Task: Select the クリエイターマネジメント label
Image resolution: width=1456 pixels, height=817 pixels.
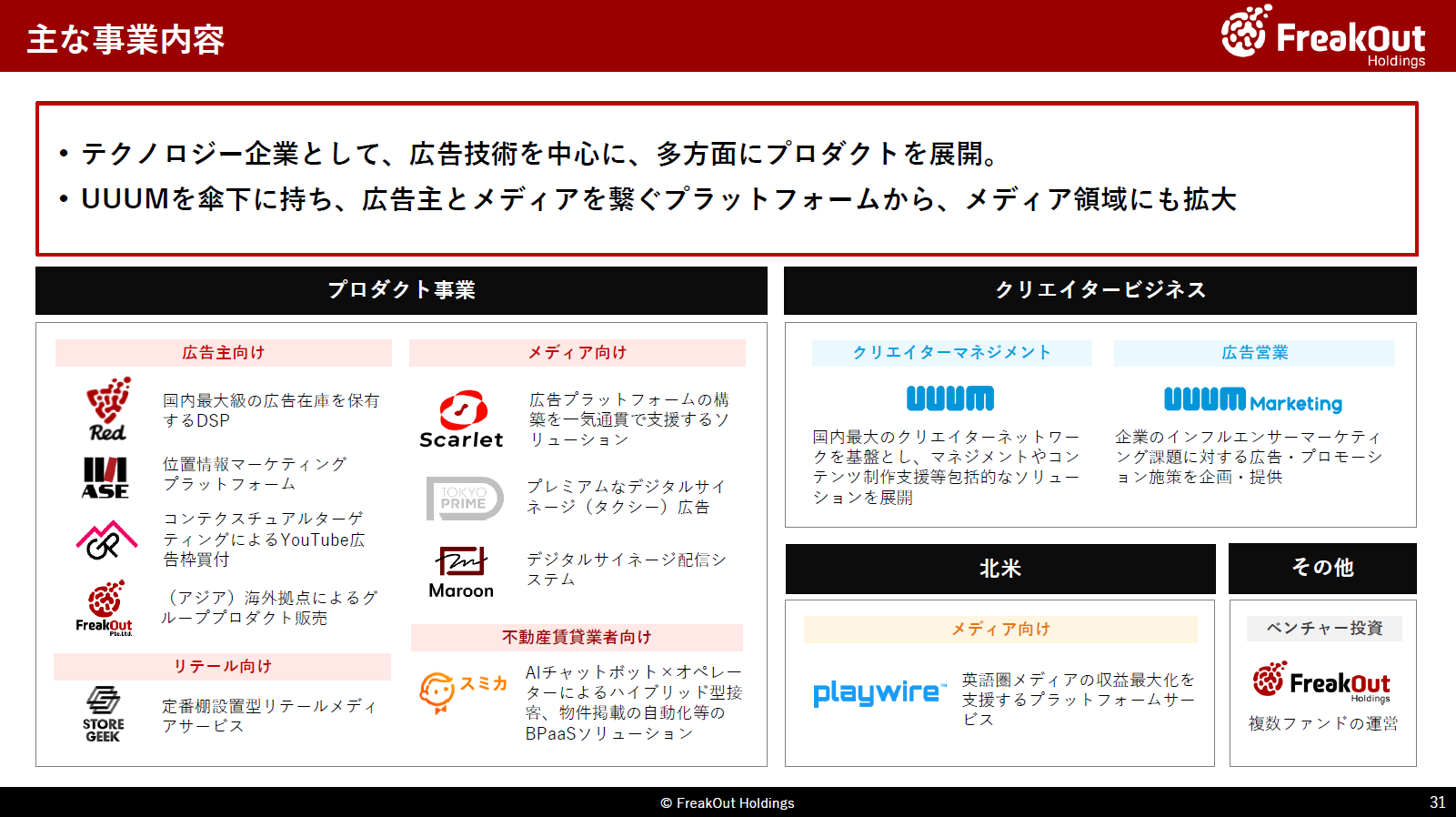Action: 952,353
